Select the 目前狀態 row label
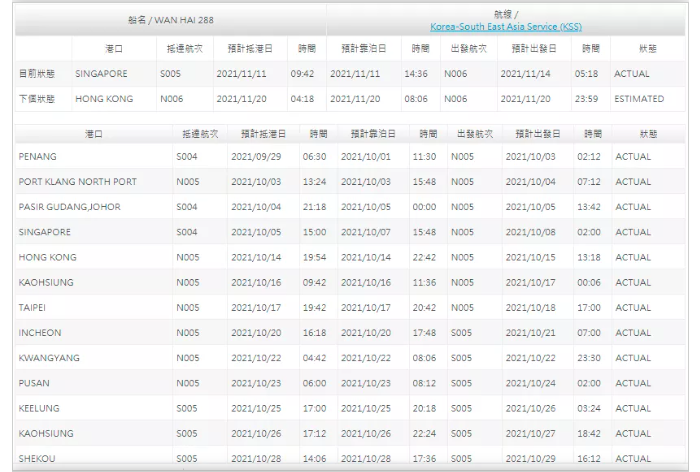This screenshot has width=700, height=472. (x=37, y=73)
